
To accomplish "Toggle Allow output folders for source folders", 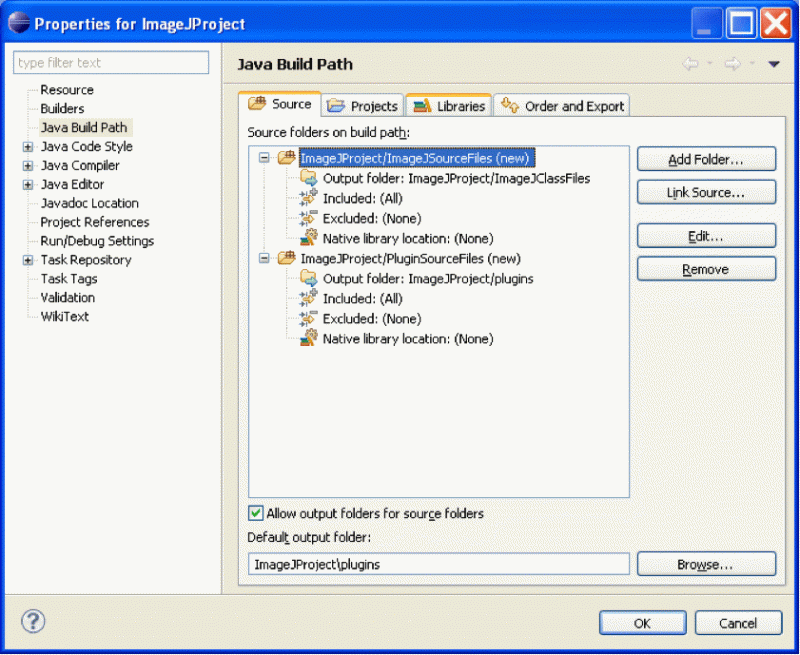I will (x=256, y=513).
